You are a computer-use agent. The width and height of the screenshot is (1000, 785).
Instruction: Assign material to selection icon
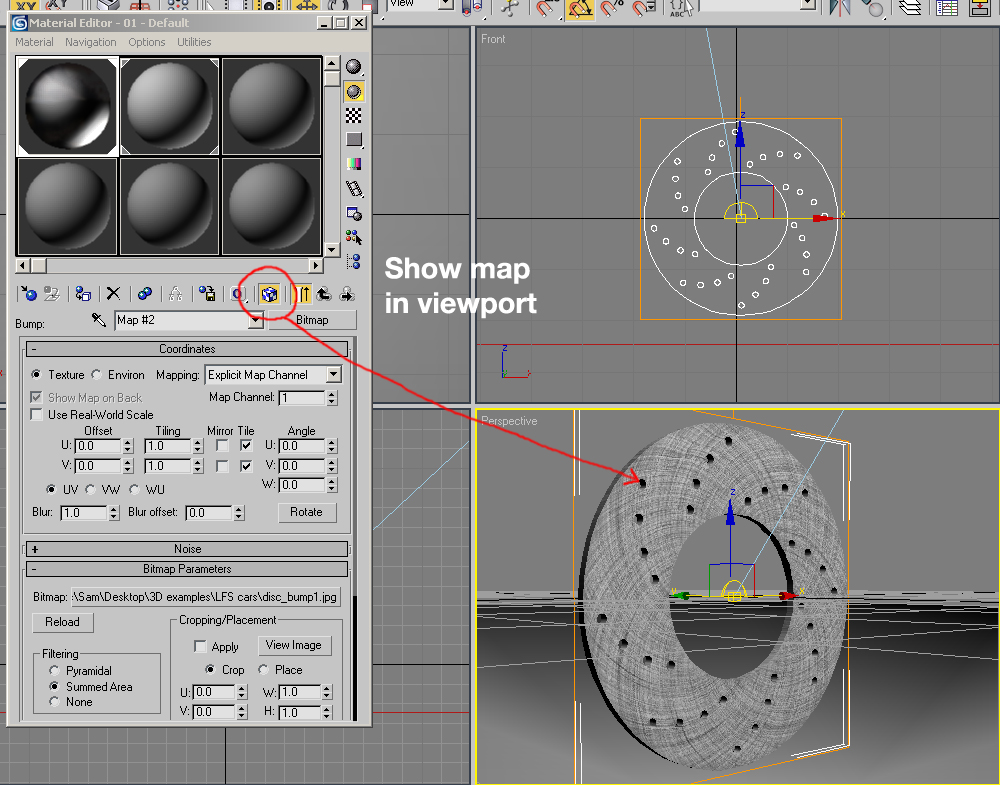(83, 293)
